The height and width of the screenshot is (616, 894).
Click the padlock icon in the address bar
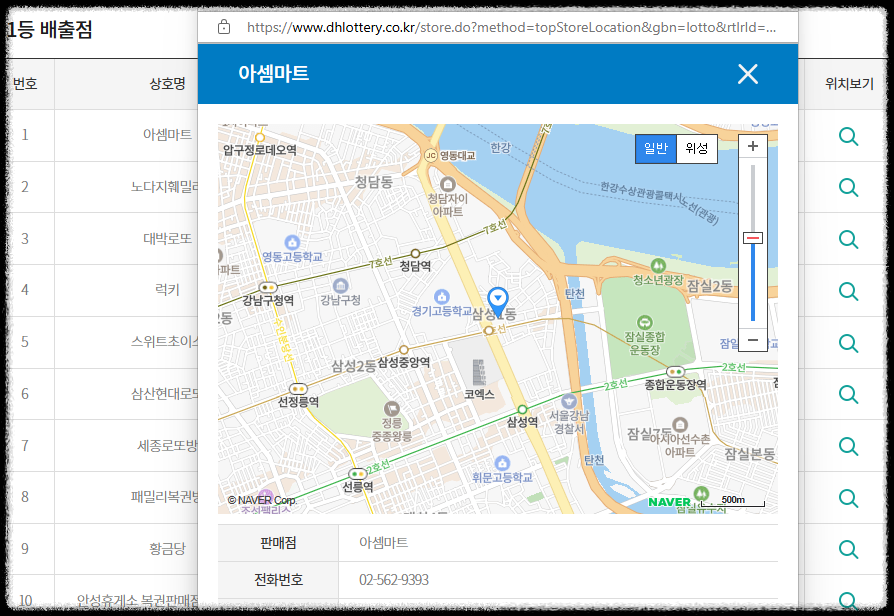coord(224,27)
